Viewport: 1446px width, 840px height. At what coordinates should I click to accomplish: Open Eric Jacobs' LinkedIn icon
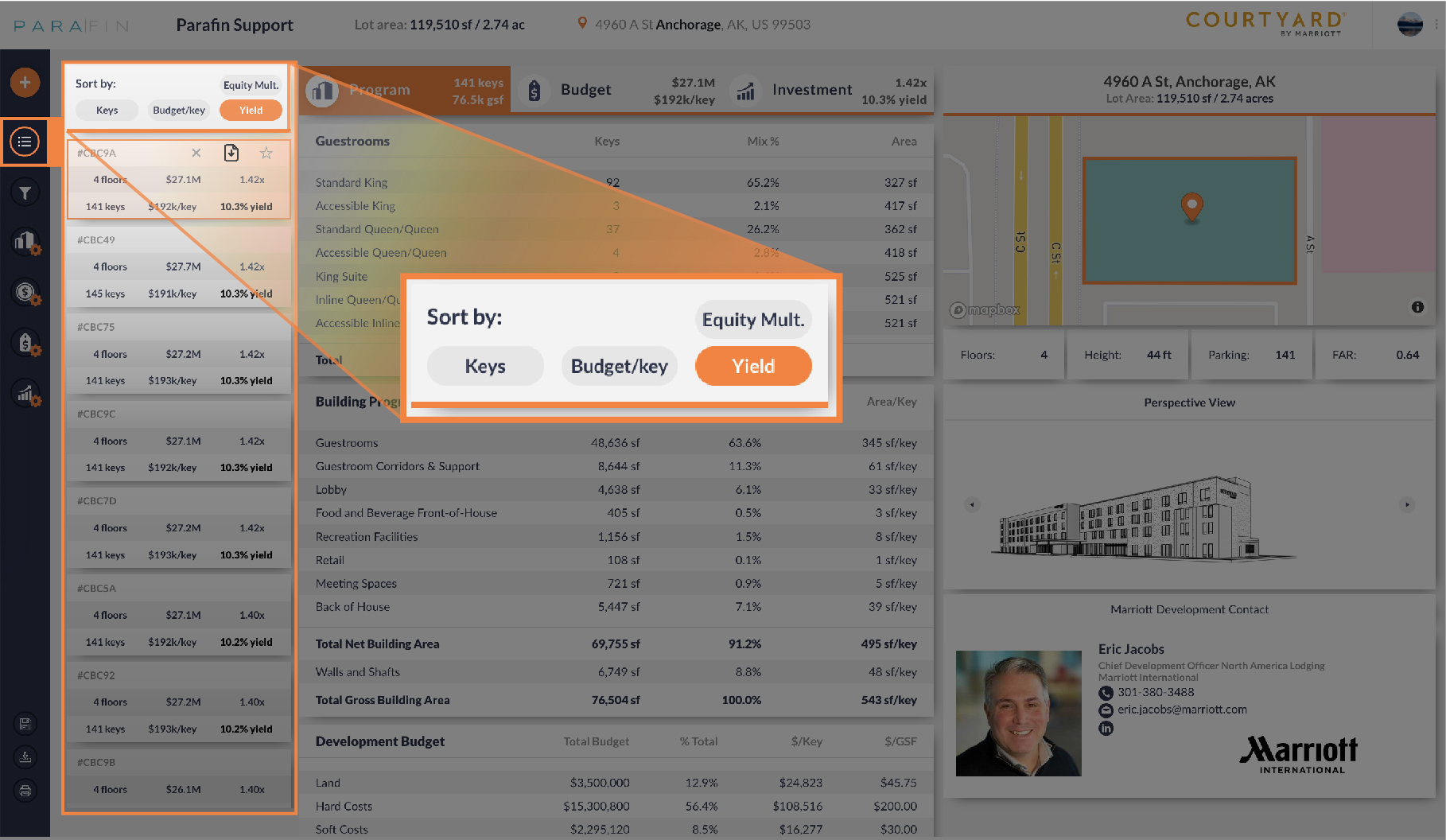click(x=1106, y=728)
